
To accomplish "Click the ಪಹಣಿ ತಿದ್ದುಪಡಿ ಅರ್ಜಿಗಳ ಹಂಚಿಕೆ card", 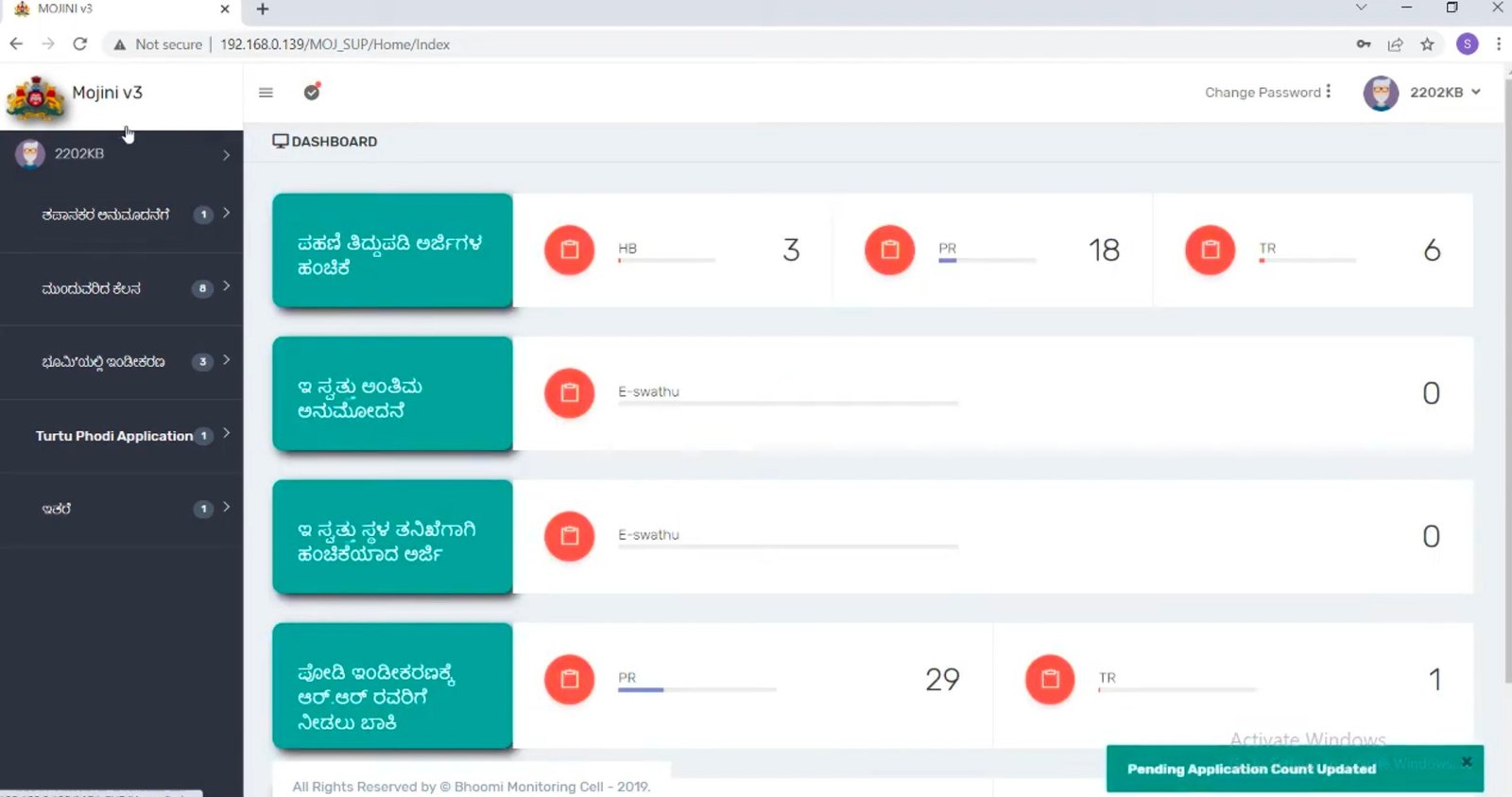I will (x=392, y=251).
